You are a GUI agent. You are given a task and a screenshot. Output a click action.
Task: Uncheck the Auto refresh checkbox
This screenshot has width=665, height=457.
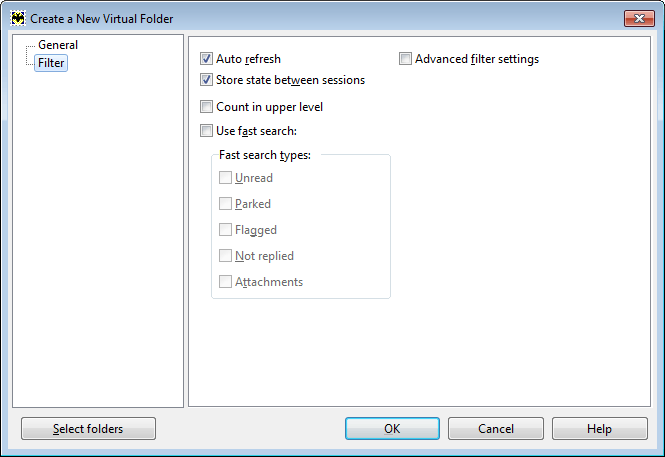coord(207,59)
